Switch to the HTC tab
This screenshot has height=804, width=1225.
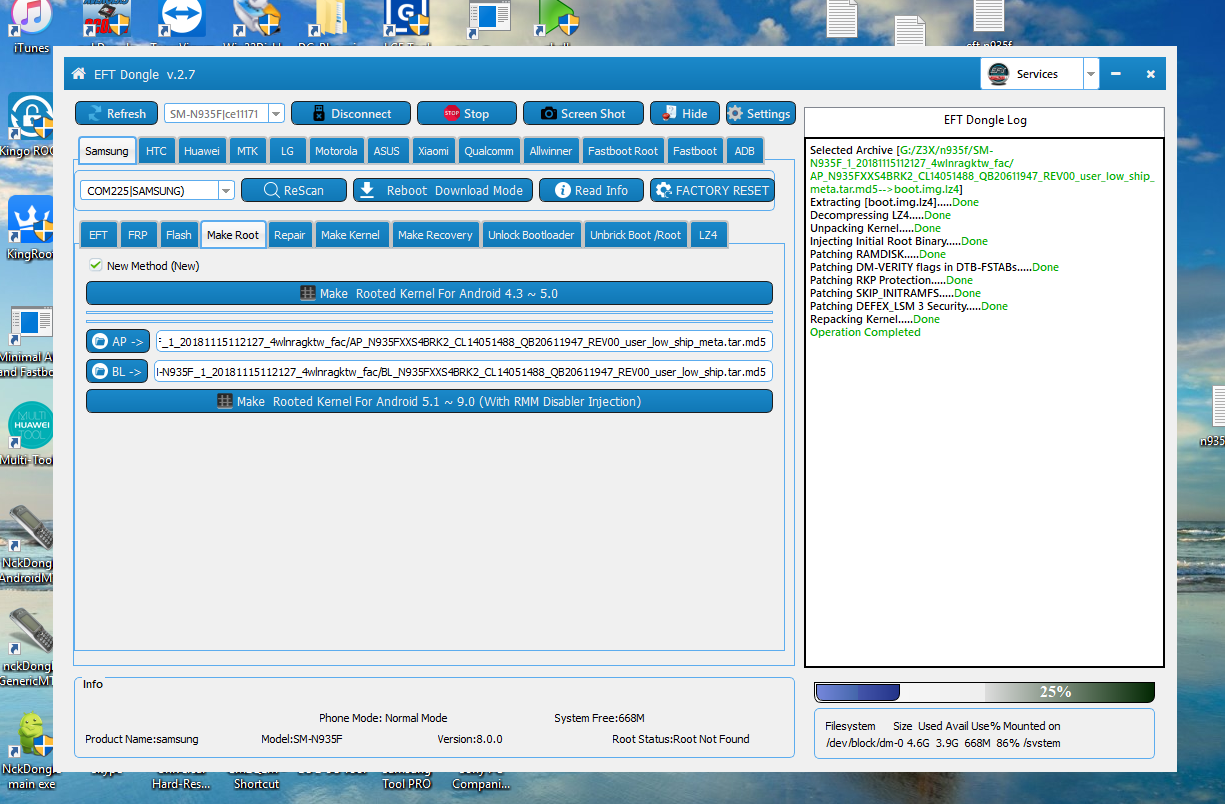click(x=156, y=151)
